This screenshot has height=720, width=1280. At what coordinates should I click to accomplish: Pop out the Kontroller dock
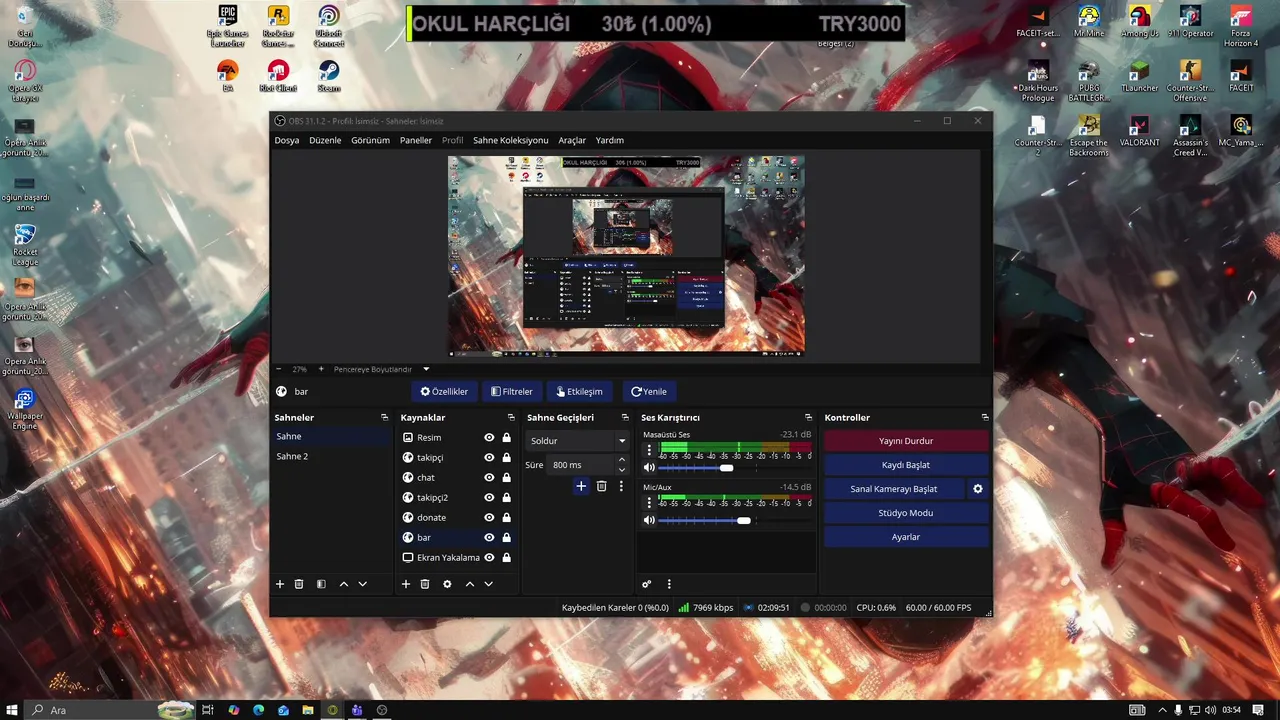[x=985, y=417]
